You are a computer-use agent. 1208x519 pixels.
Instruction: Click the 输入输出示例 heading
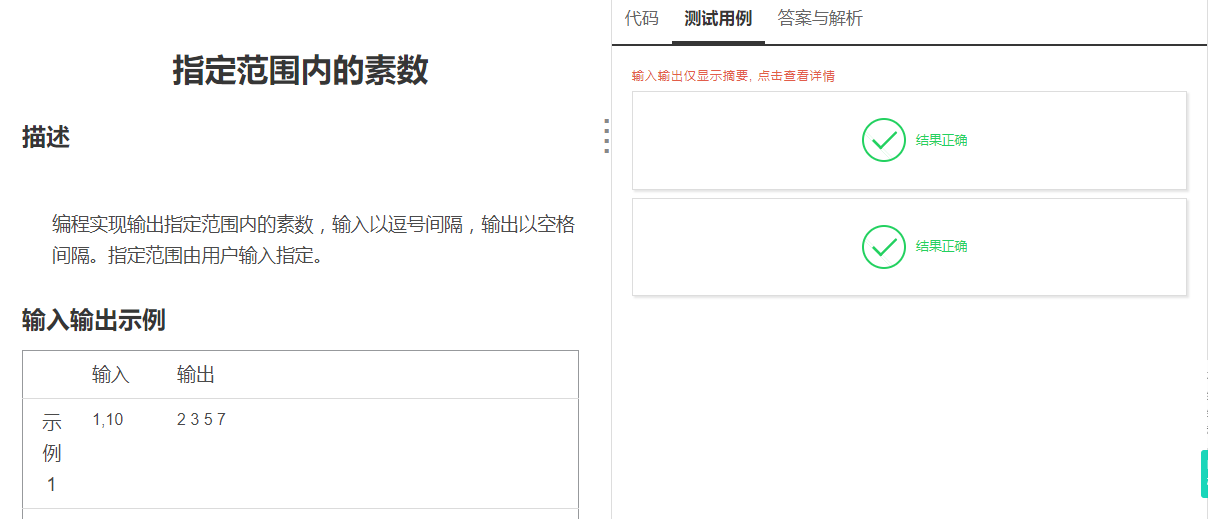(94, 320)
